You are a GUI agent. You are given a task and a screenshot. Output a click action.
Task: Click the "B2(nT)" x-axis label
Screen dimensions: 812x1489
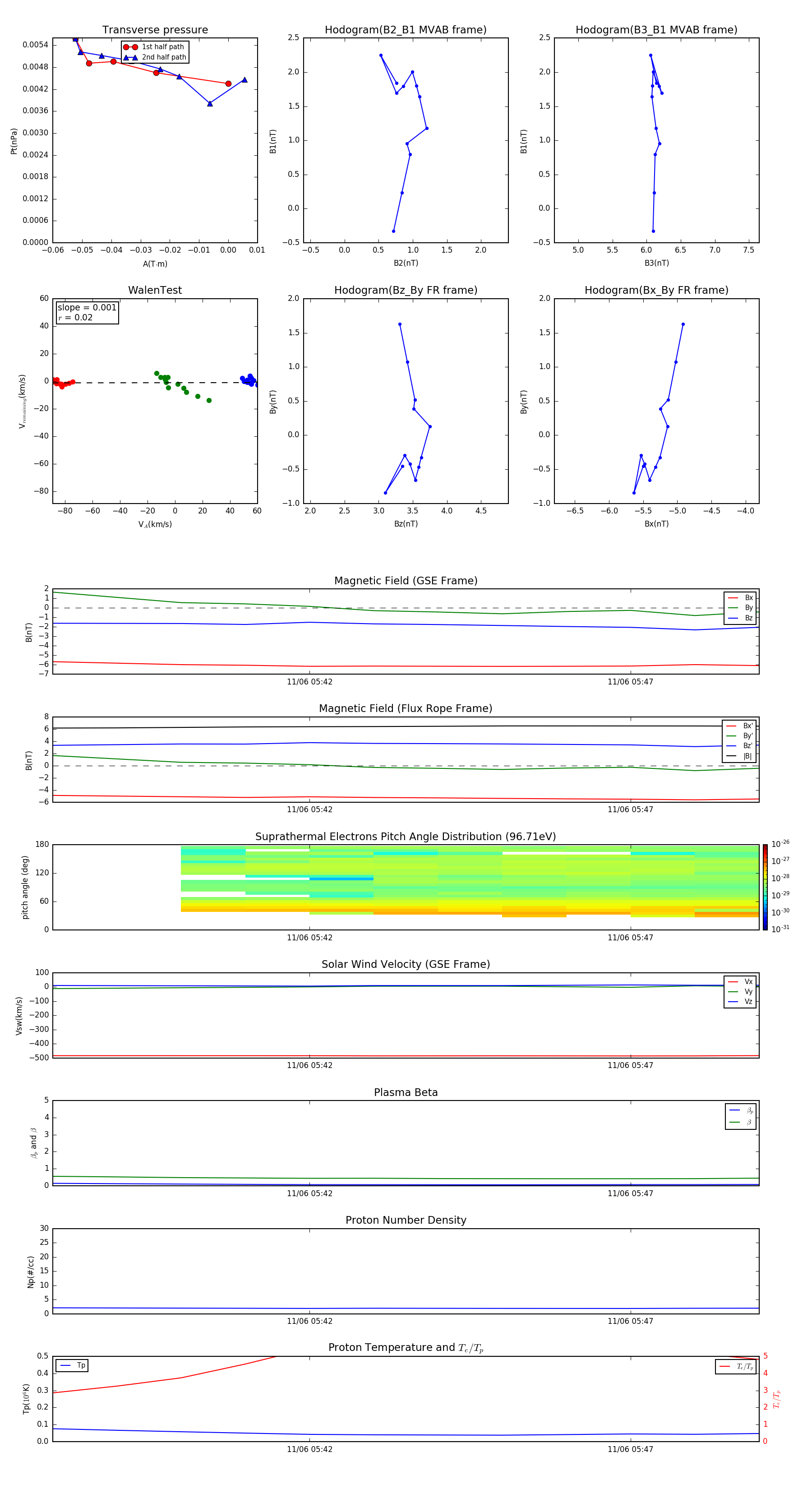(x=406, y=263)
